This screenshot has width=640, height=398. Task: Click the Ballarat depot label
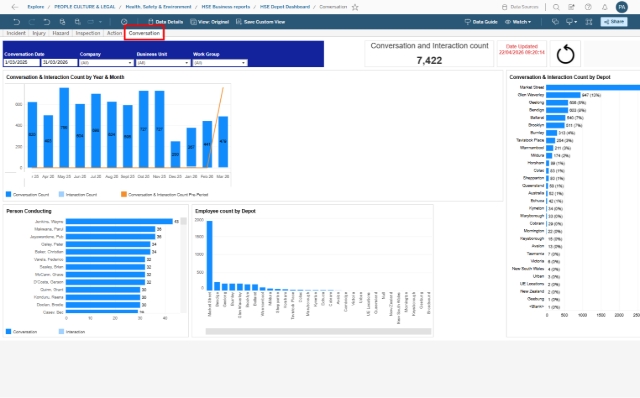[537, 118]
